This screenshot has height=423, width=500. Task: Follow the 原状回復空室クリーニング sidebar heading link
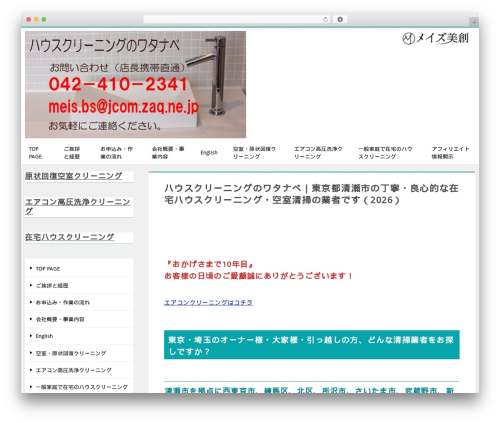click(74, 176)
